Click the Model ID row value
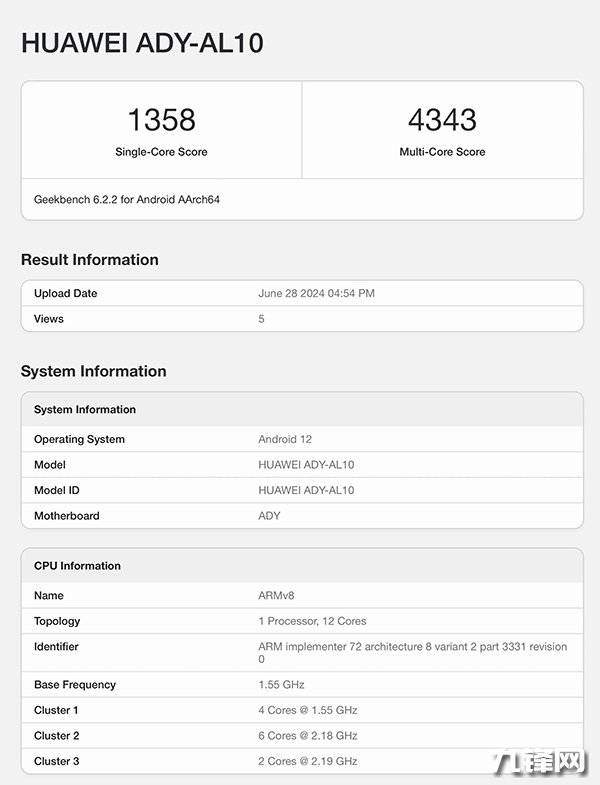 [x=306, y=490]
